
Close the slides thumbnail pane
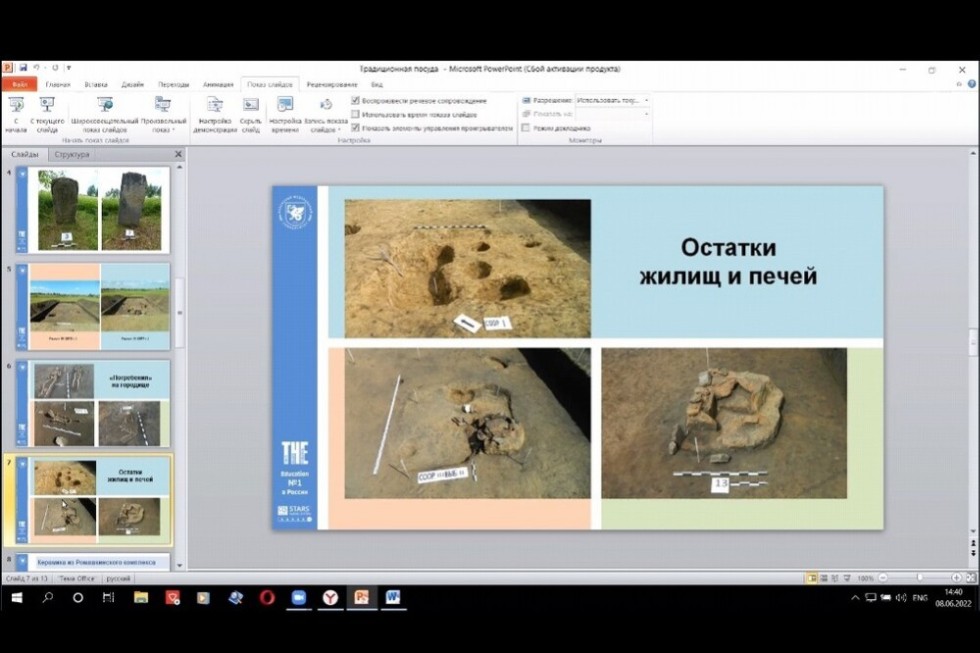pos(179,155)
